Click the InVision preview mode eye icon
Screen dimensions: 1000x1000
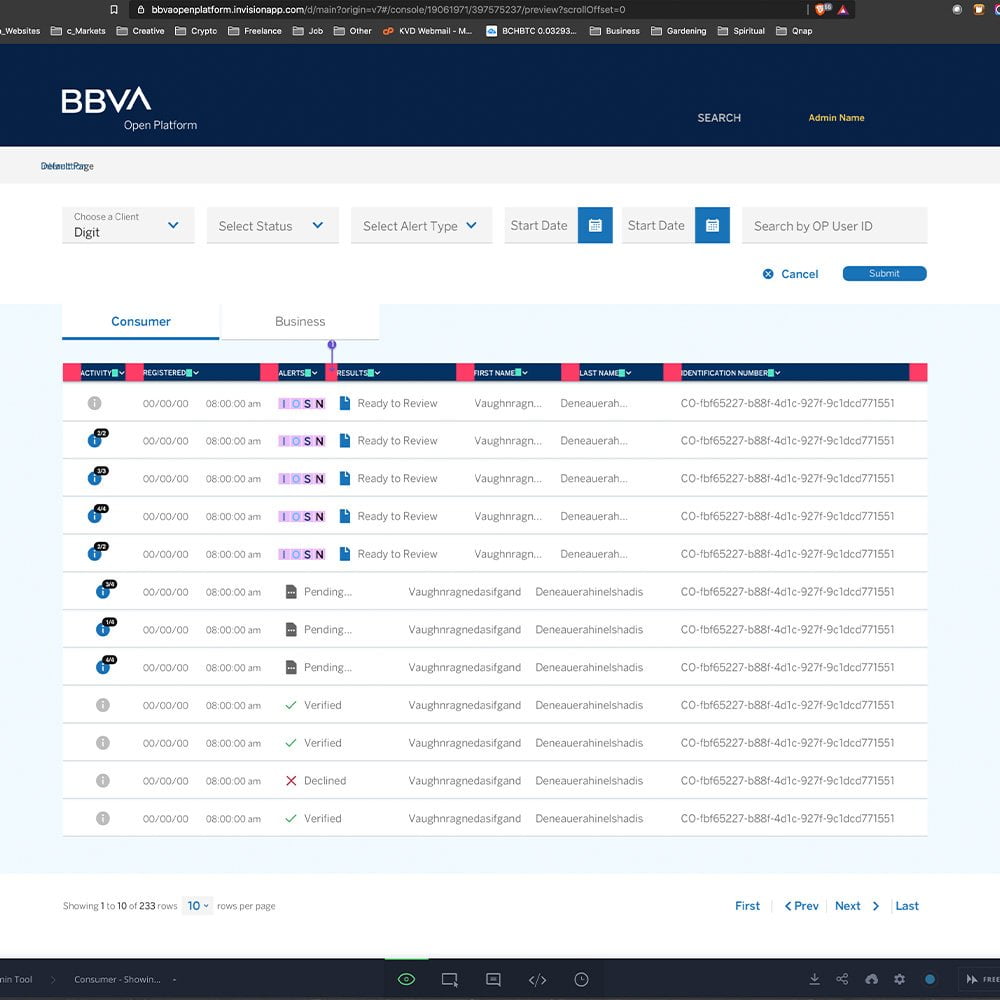point(406,979)
